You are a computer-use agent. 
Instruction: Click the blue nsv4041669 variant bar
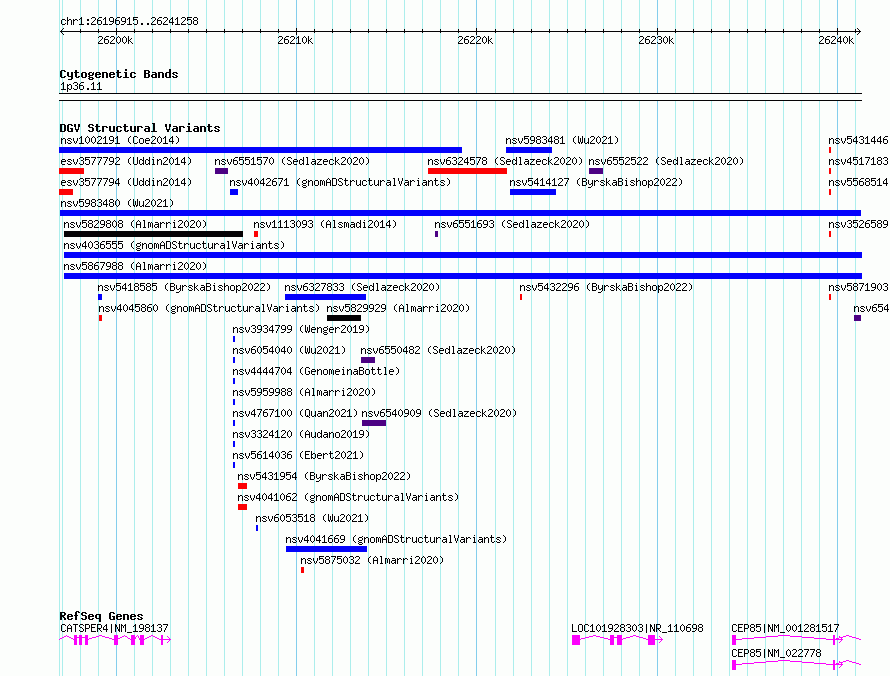point(326,549)
